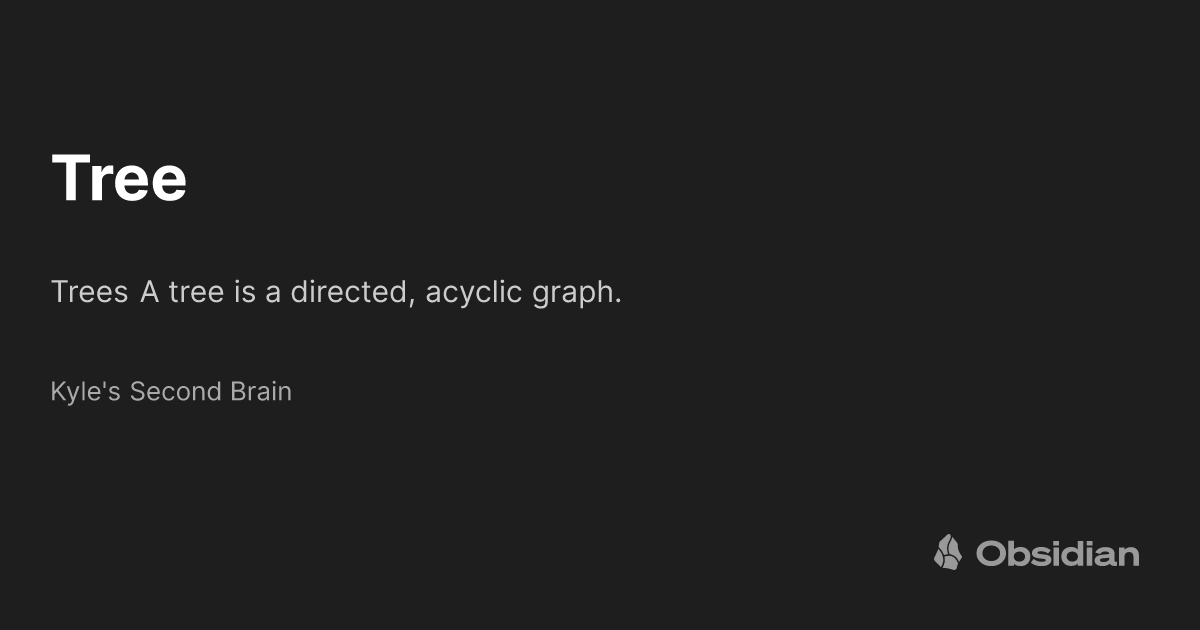Click capital "O" of the Obsidian wordmark
Image resolution: width=1200 pixels, height=630 pixels.
pos(991,554)
